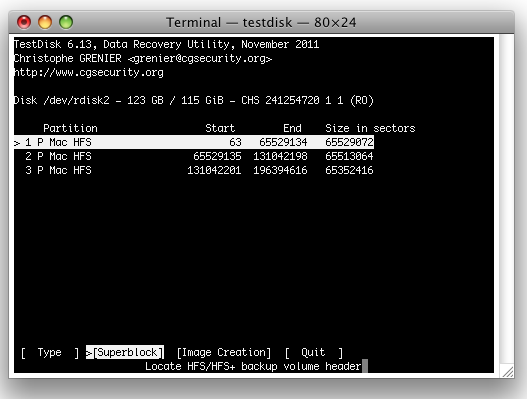The height and width of the screenshot is (399, 527).
Task: Click the Partition column header
Action: click(x=70, y=128)
